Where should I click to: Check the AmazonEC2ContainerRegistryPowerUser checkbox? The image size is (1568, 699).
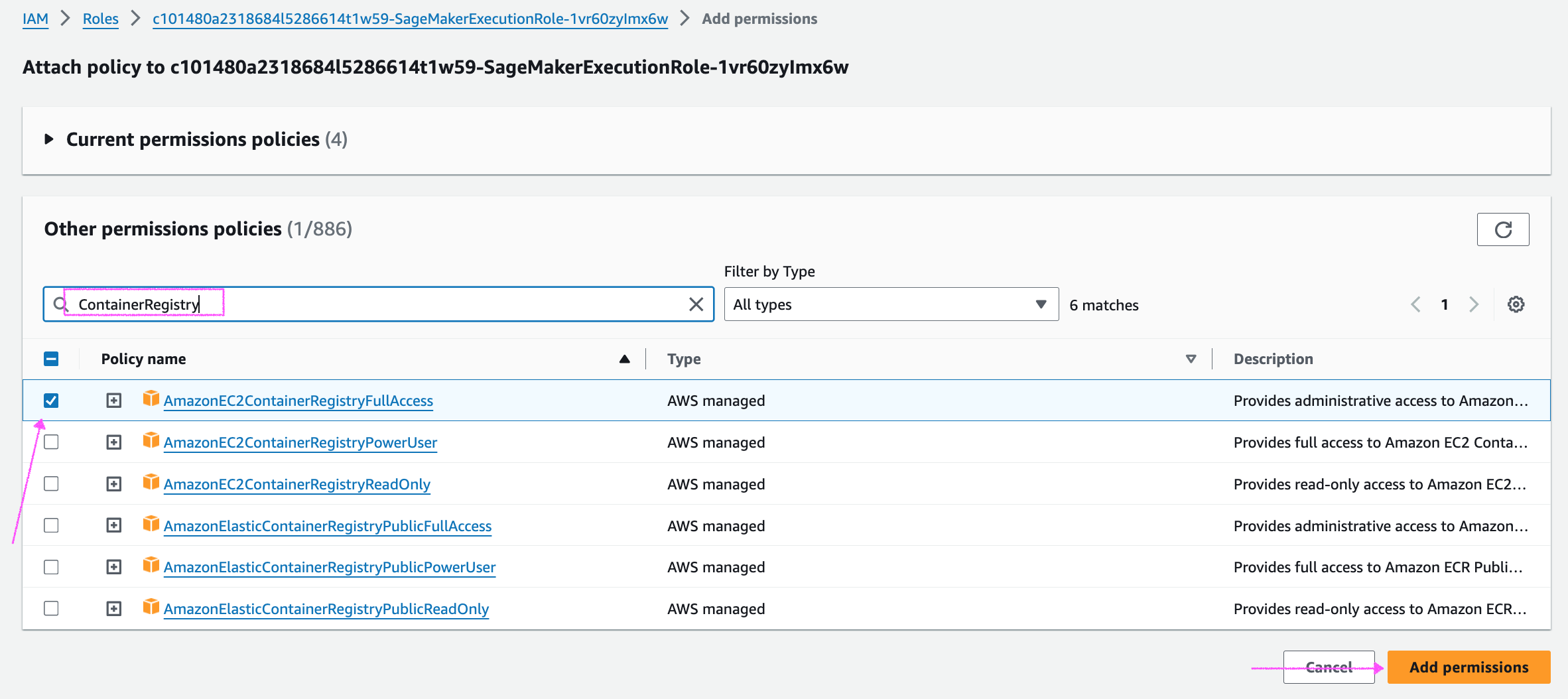click(x=51, y=442)
